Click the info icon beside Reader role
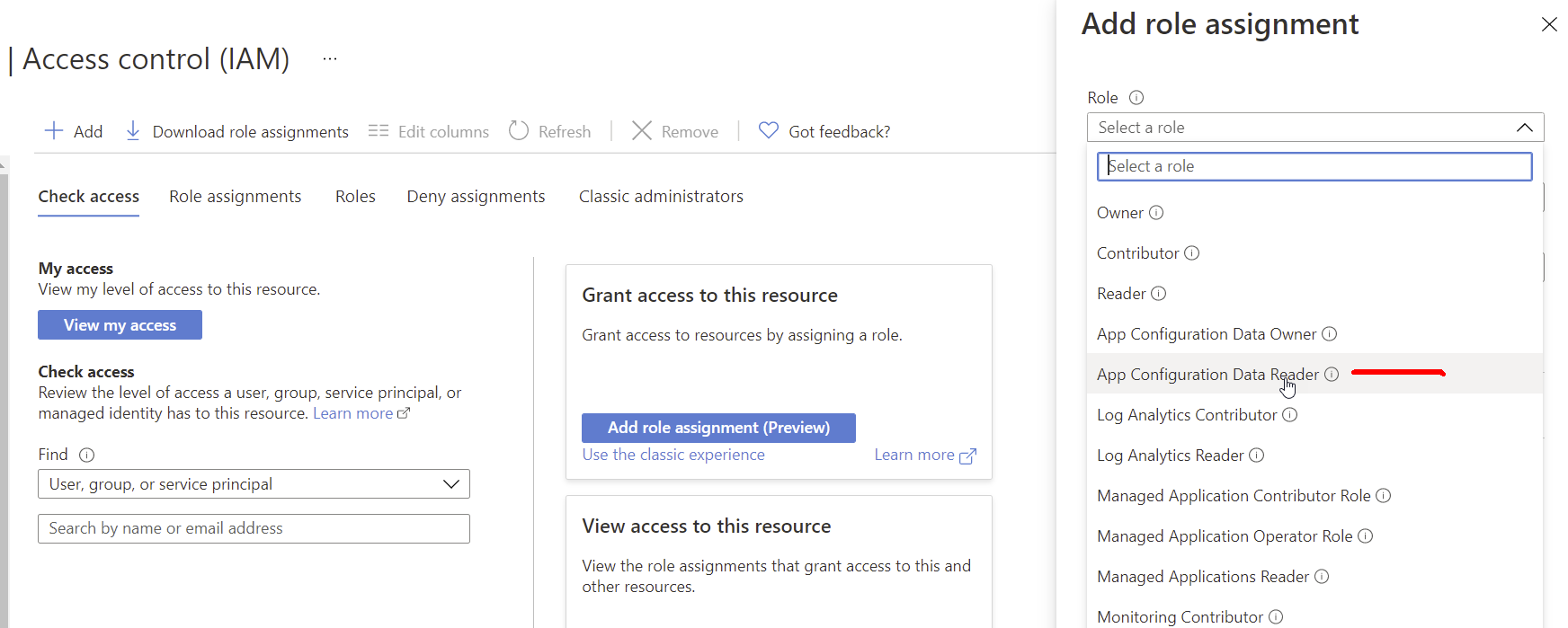Image resolution: width=1568 pixels, height=628 pixels. point(1159,294)
